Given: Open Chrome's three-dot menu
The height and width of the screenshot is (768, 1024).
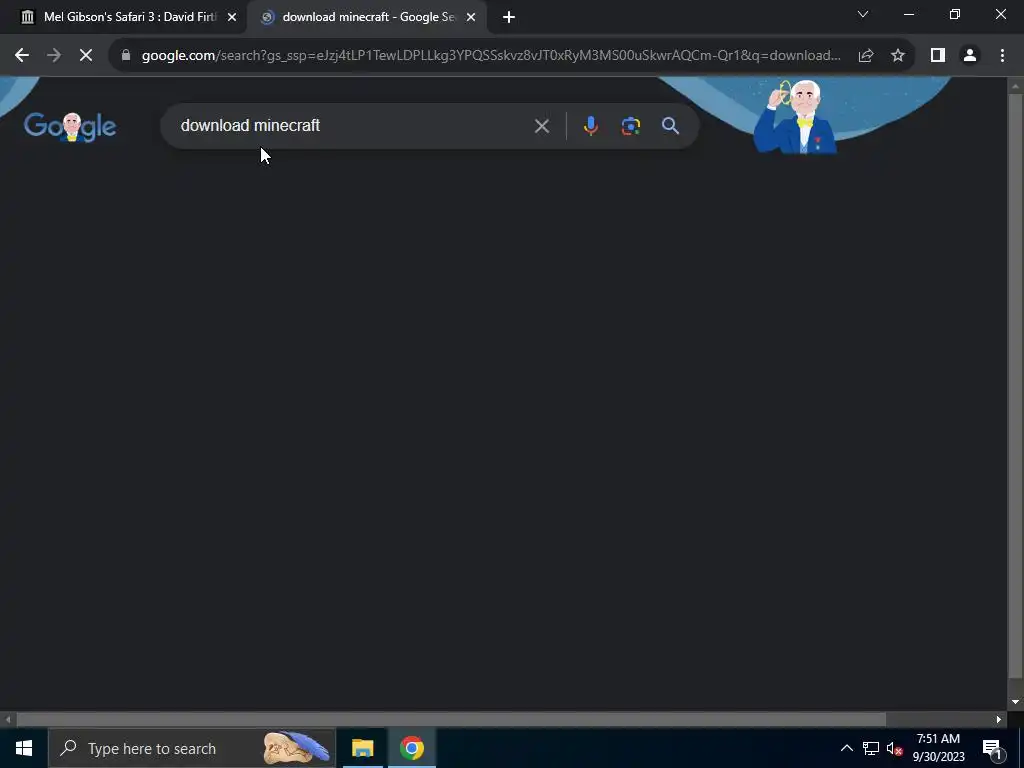Looking at the screenshot, I should tap(1002, 56).
